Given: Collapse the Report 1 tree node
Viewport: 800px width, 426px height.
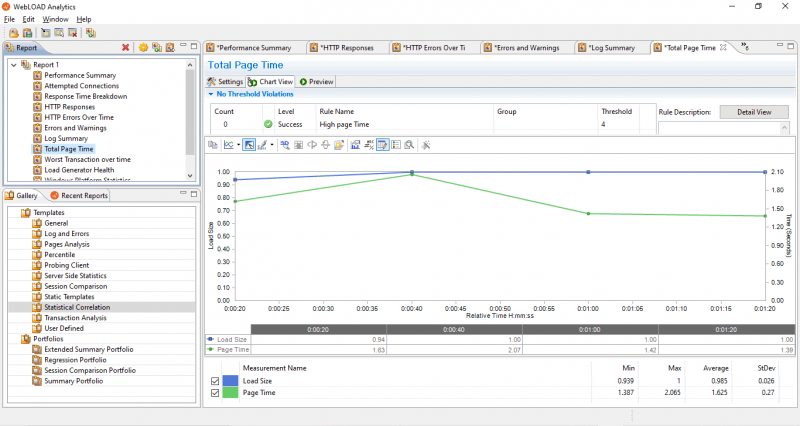Looking at the screenshot, I should (12, 65).
